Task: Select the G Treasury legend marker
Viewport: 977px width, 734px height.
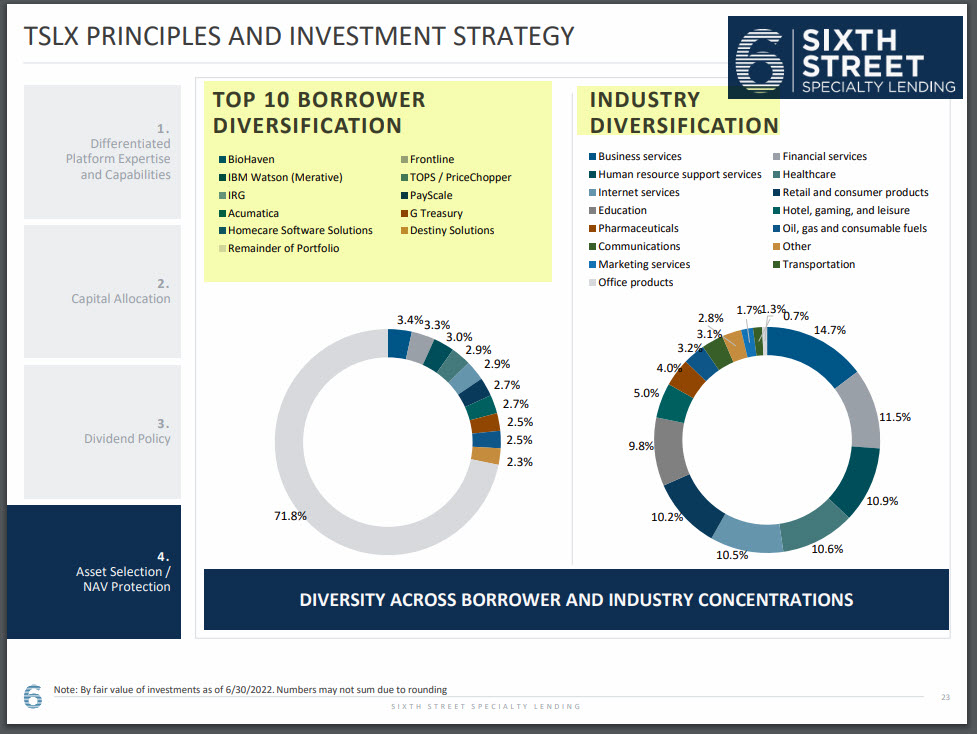Action: 404,213
